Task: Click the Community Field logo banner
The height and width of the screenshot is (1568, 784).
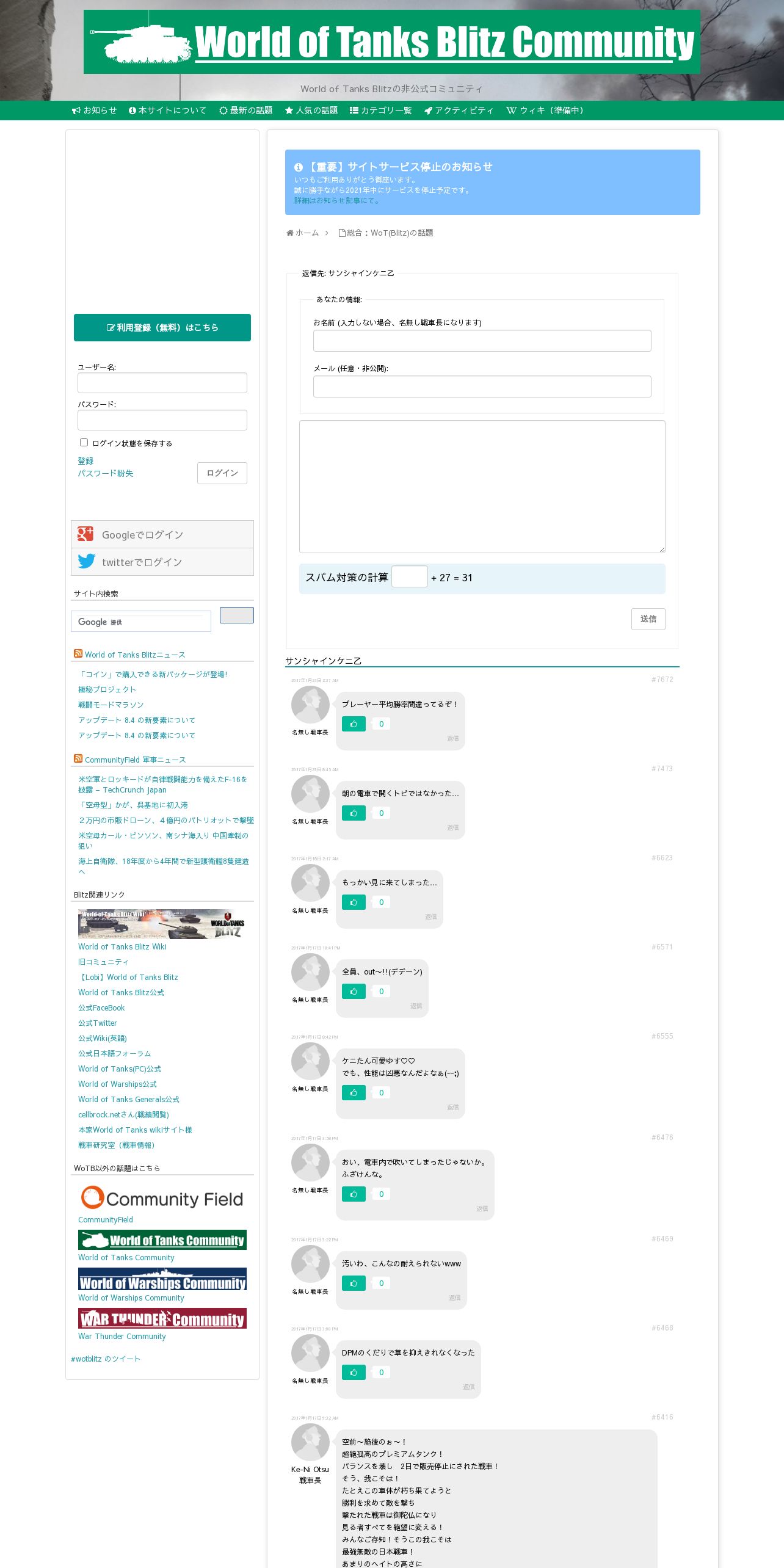Action: coord(162,1198)
